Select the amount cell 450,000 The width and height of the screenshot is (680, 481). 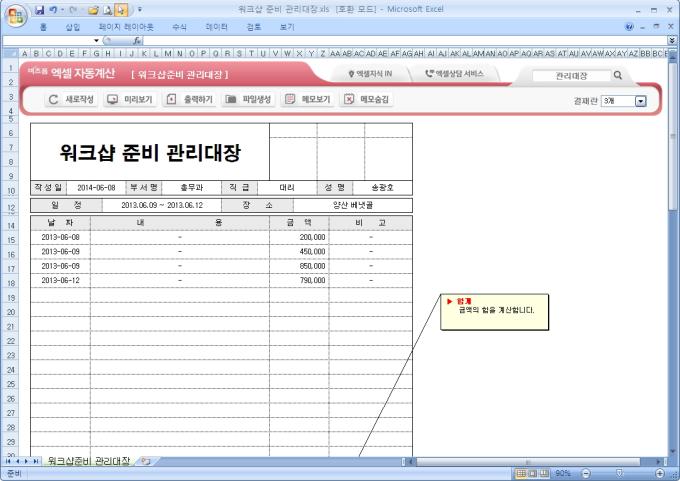pos(299,252)
